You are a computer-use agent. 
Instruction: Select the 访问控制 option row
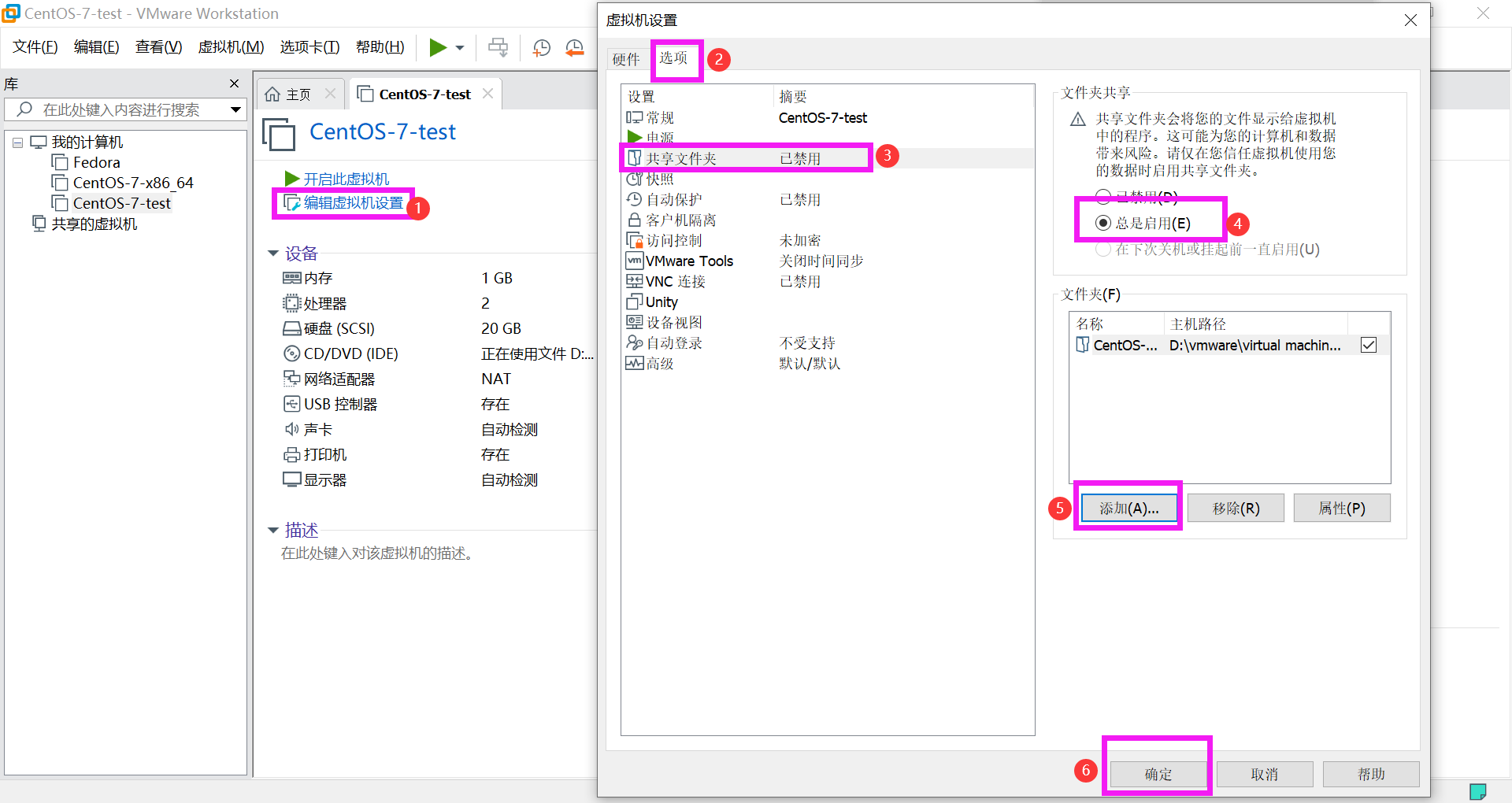pos(827,241)
